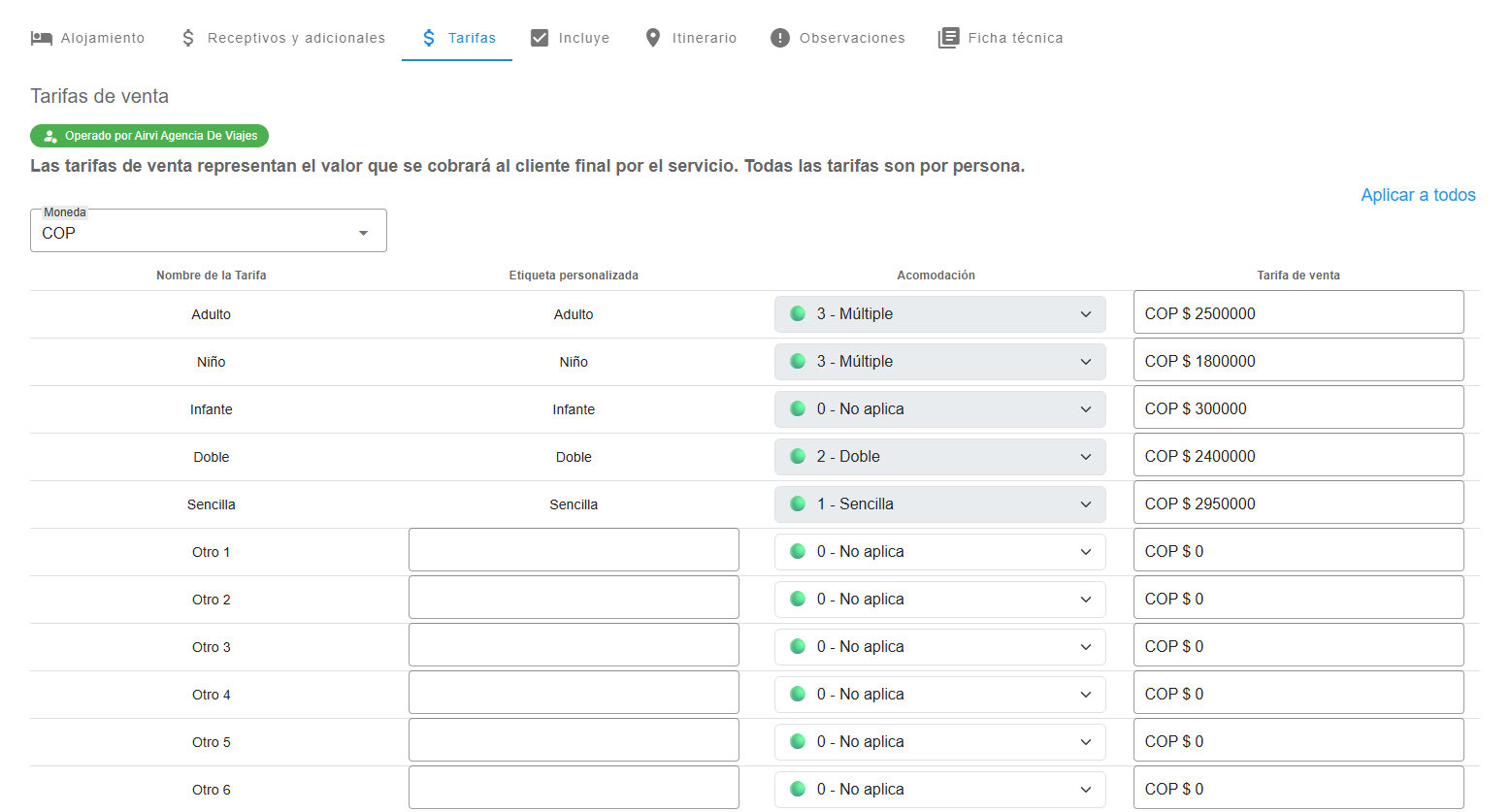Select the Otro 3 custom label input
The width and height of the screenshot is (1511, 812).
574,645
